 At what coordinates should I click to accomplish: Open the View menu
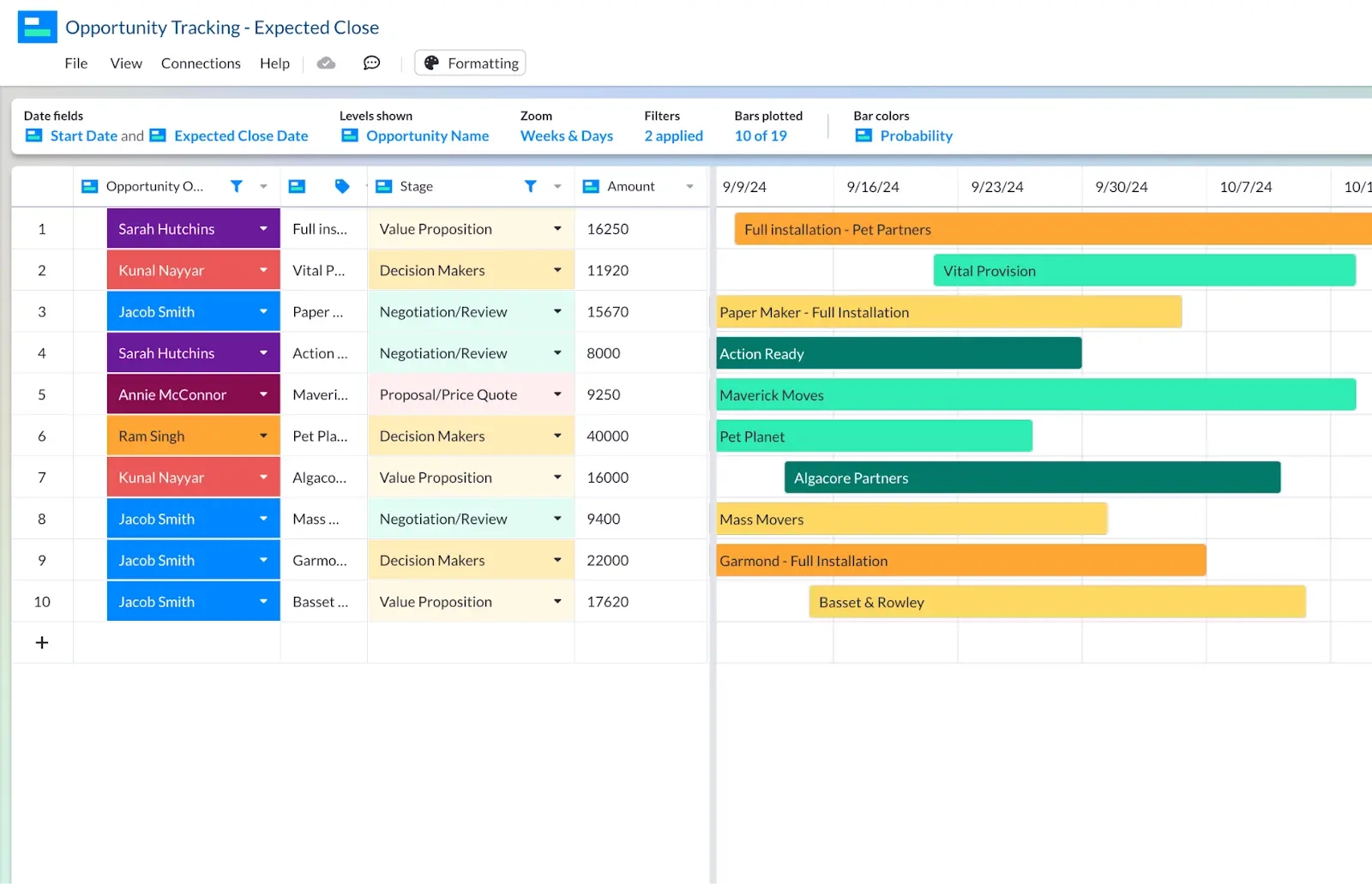tap(125, 63)
